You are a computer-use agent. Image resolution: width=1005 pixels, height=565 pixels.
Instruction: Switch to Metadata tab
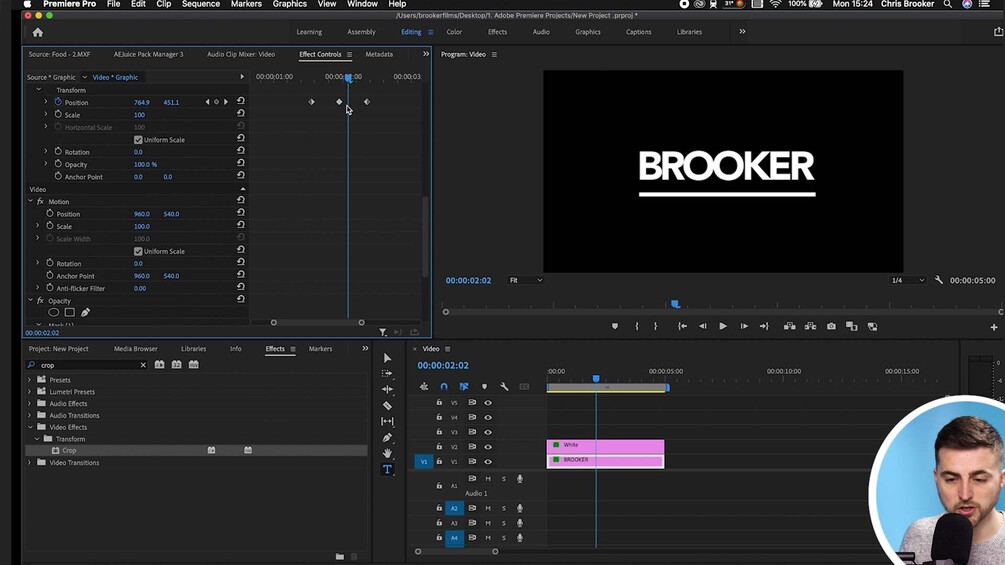(x=379, y=54)
